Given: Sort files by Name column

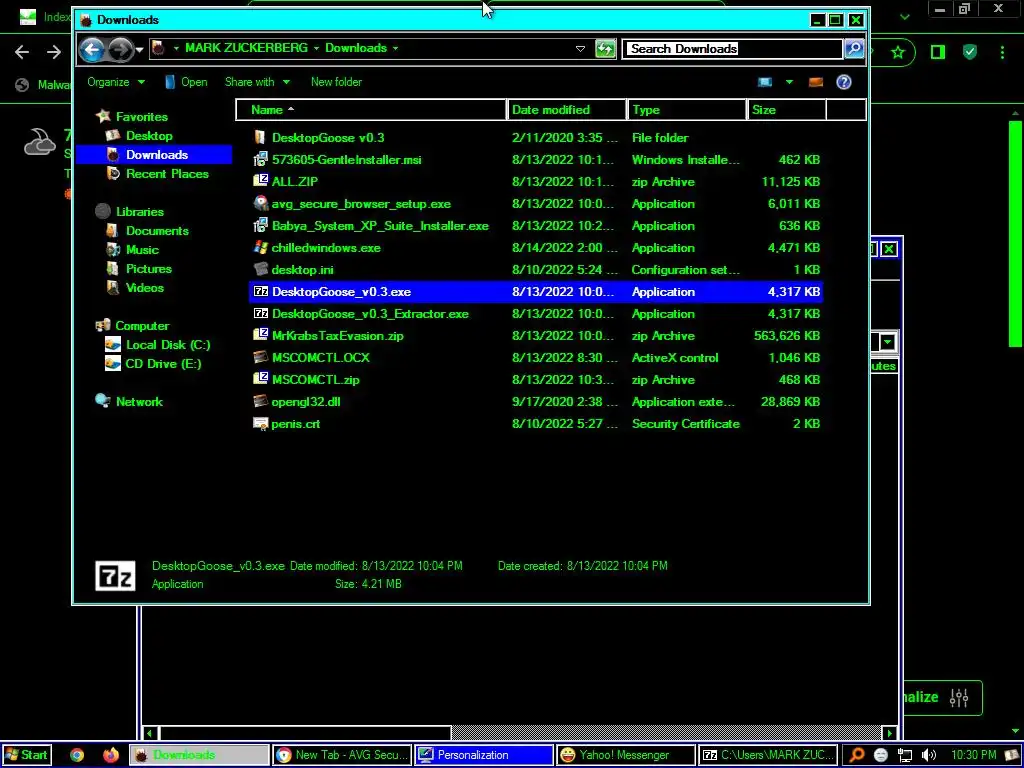Looking at the screenshot, I should point(371,110).
